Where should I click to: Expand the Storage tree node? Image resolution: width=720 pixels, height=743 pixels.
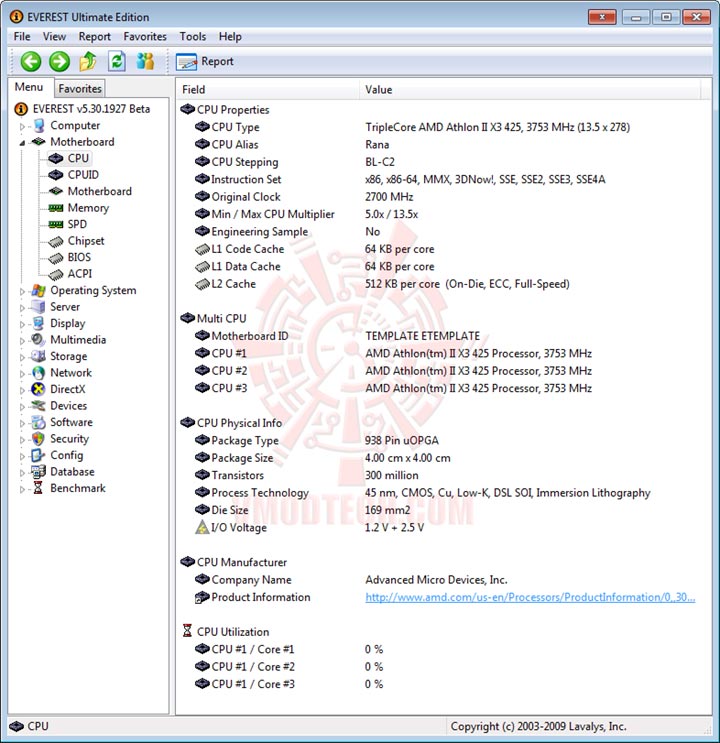coord(22,357)
